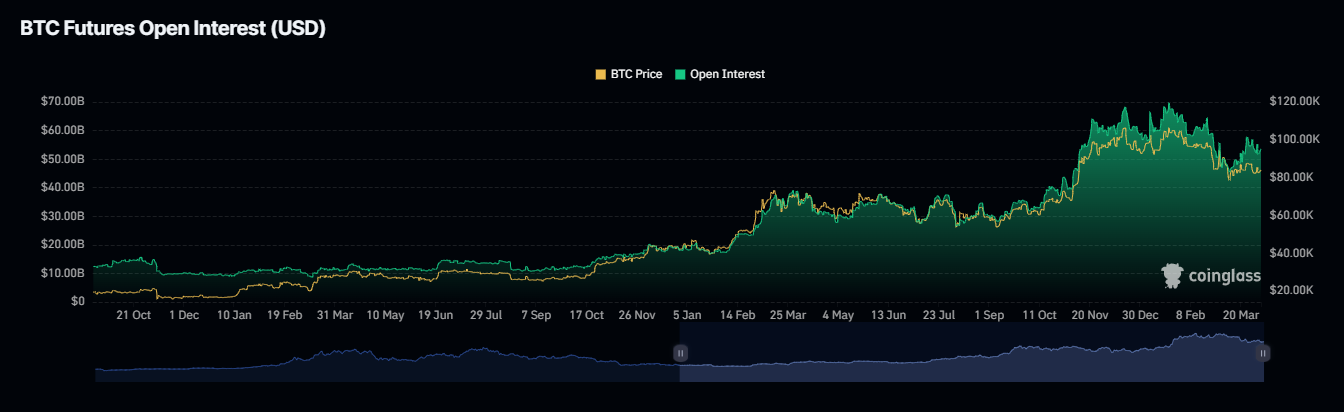Click the 26 Nov date label

coord(637,315)
